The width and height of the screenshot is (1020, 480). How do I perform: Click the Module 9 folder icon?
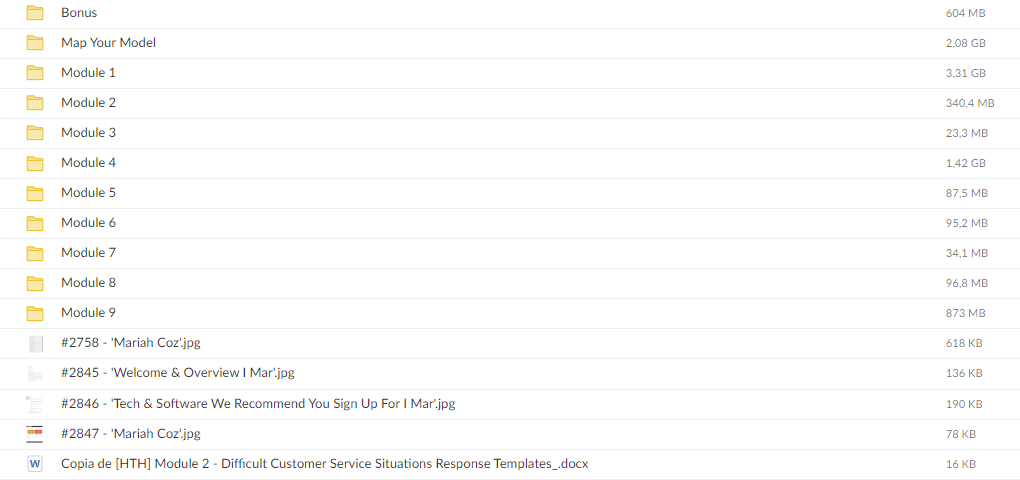pyautogui.click(x=35, y=313)
